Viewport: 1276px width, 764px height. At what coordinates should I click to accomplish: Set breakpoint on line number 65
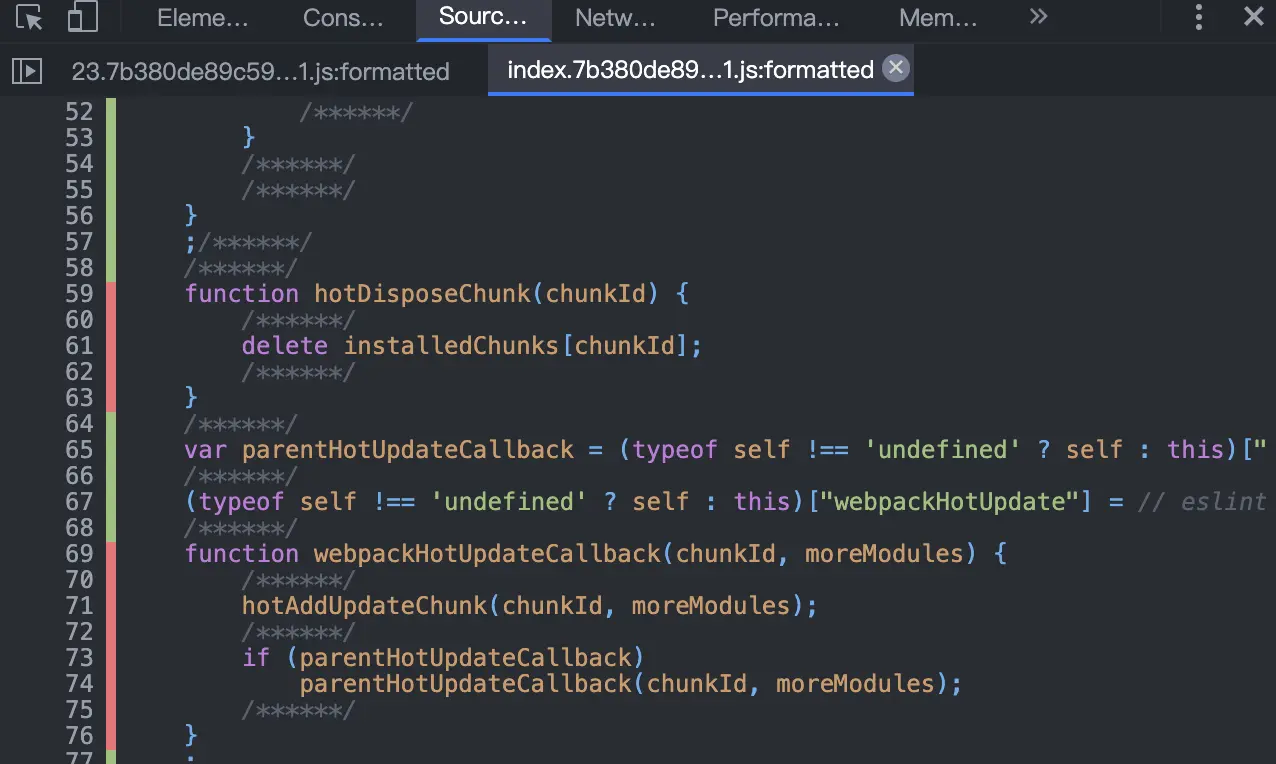point(79,450)
